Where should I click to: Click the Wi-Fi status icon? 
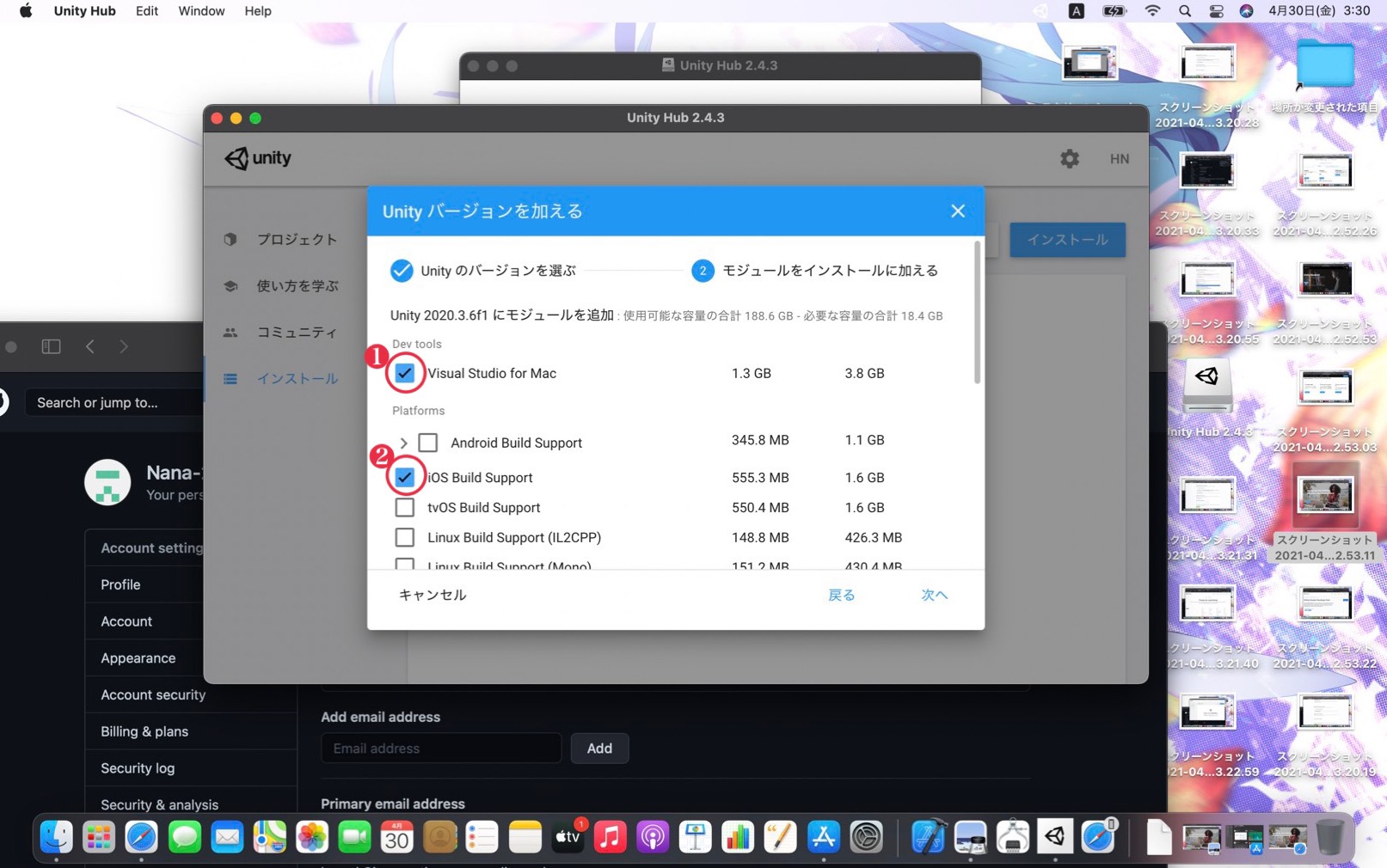[x=1152, y=11]
